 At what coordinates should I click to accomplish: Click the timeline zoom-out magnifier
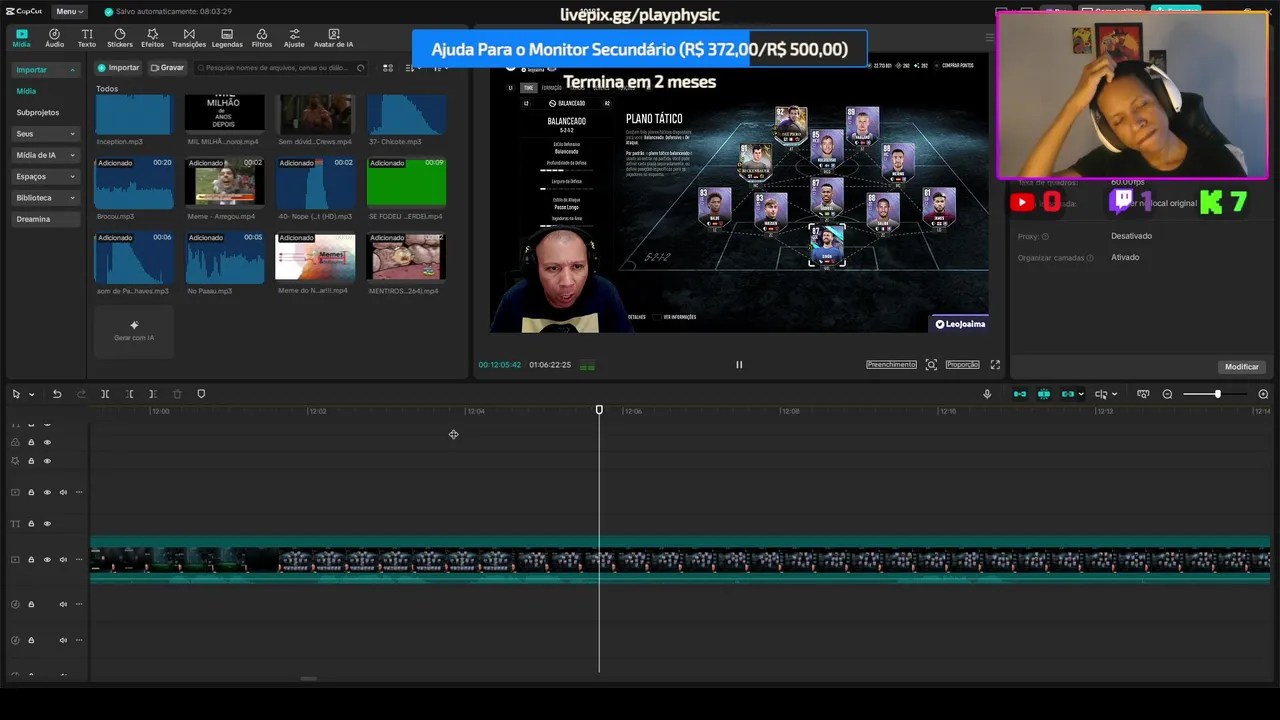(1167, 394)
